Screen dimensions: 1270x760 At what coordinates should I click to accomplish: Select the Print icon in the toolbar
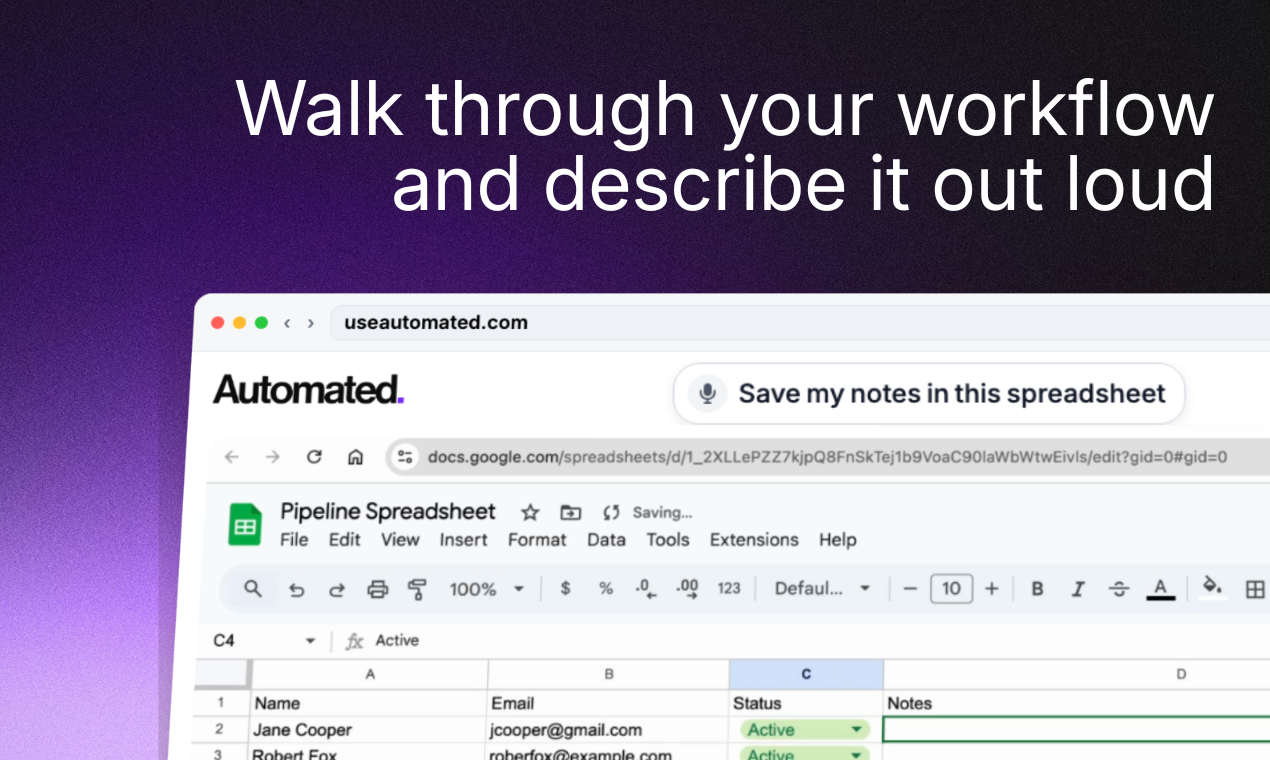point(378,589)
